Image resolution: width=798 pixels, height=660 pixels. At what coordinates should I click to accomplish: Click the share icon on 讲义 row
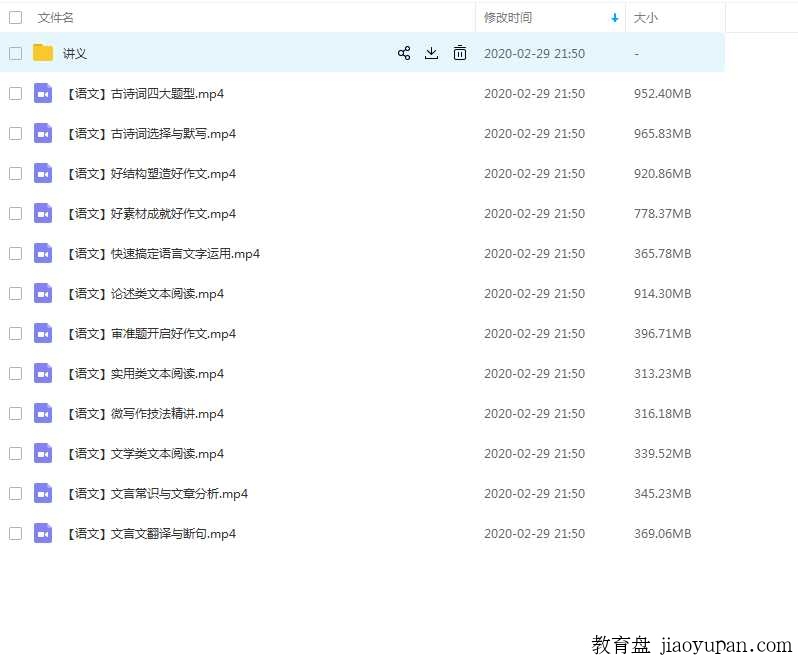(404, 53)
